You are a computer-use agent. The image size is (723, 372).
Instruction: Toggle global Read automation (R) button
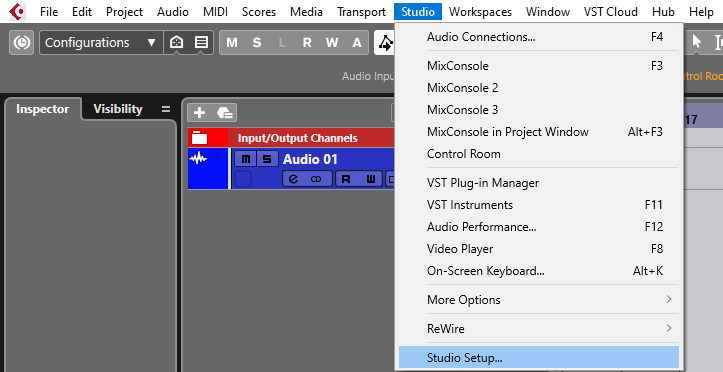307,43
